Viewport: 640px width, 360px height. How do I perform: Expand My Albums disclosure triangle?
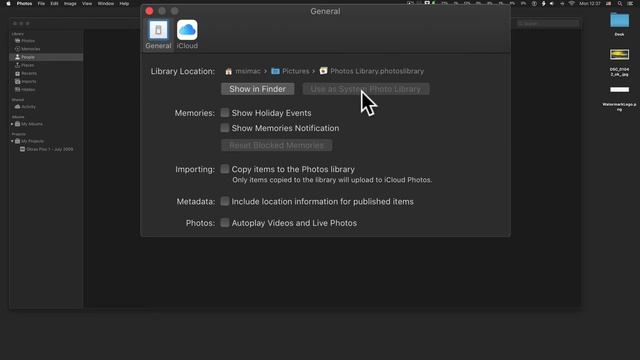12,124
